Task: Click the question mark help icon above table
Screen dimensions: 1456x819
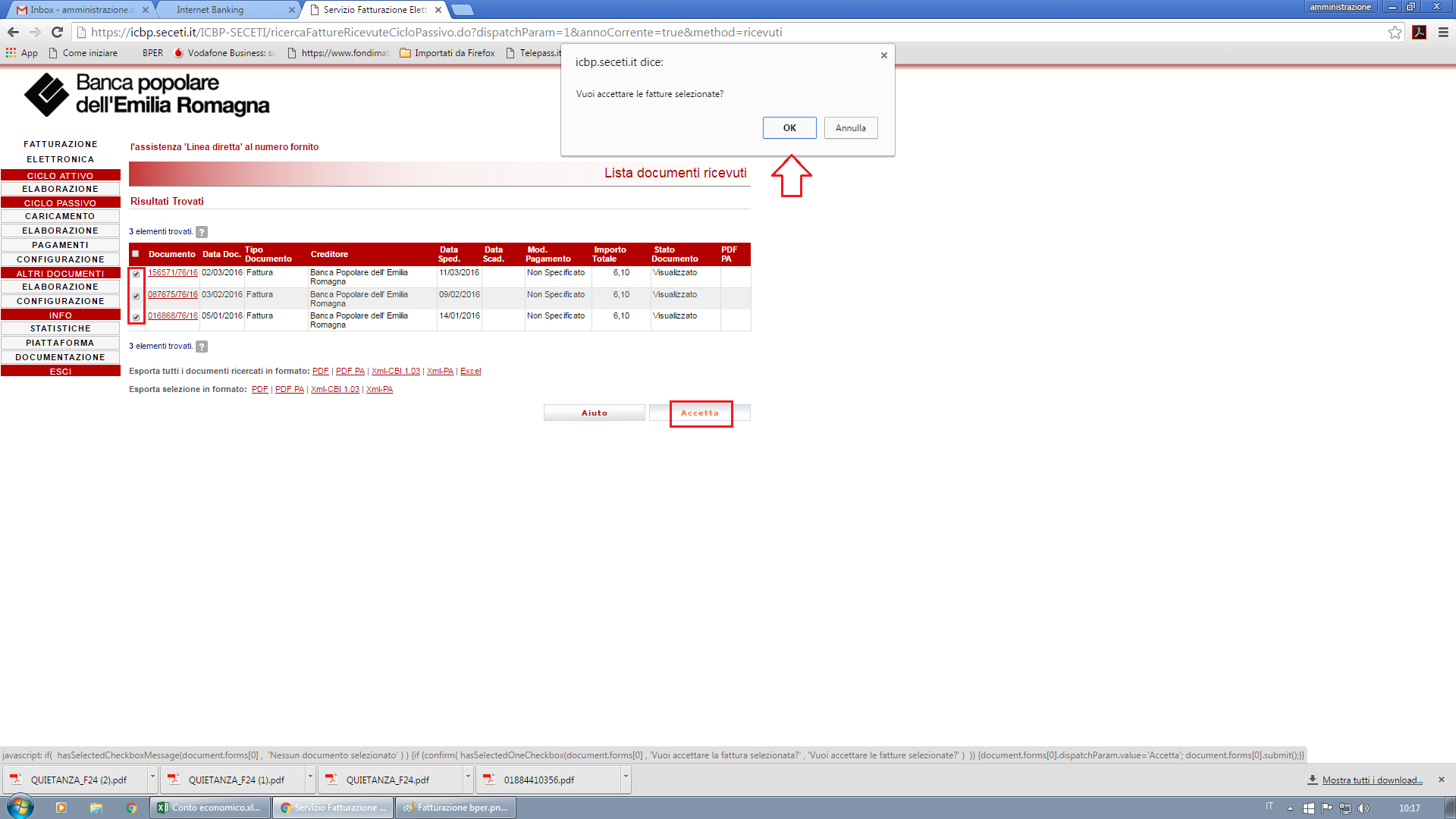Action: coord(202,232)
